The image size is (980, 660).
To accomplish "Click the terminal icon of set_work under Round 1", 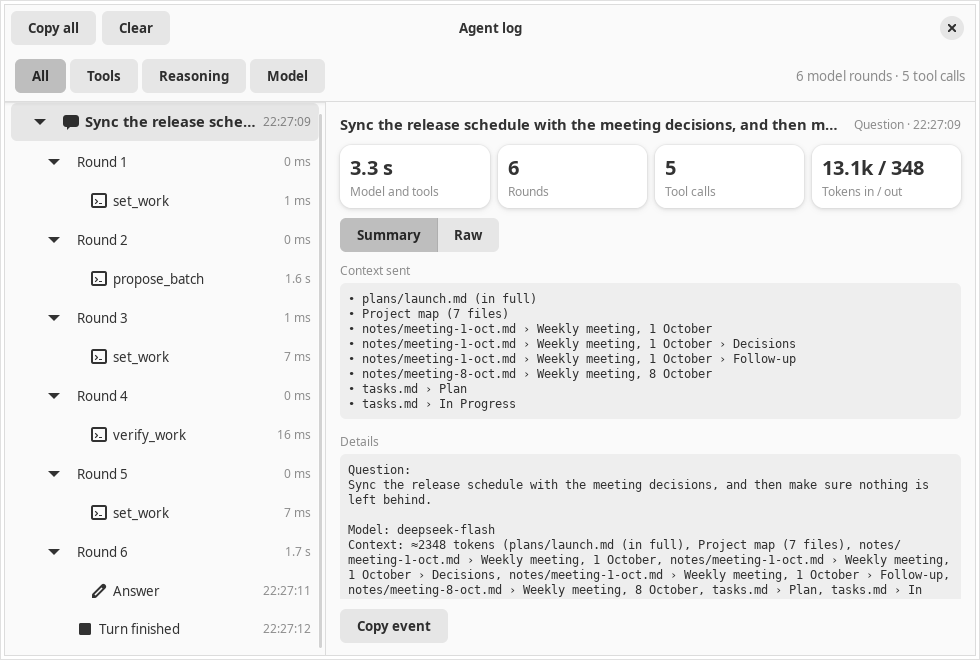I will tap(99, 201).
